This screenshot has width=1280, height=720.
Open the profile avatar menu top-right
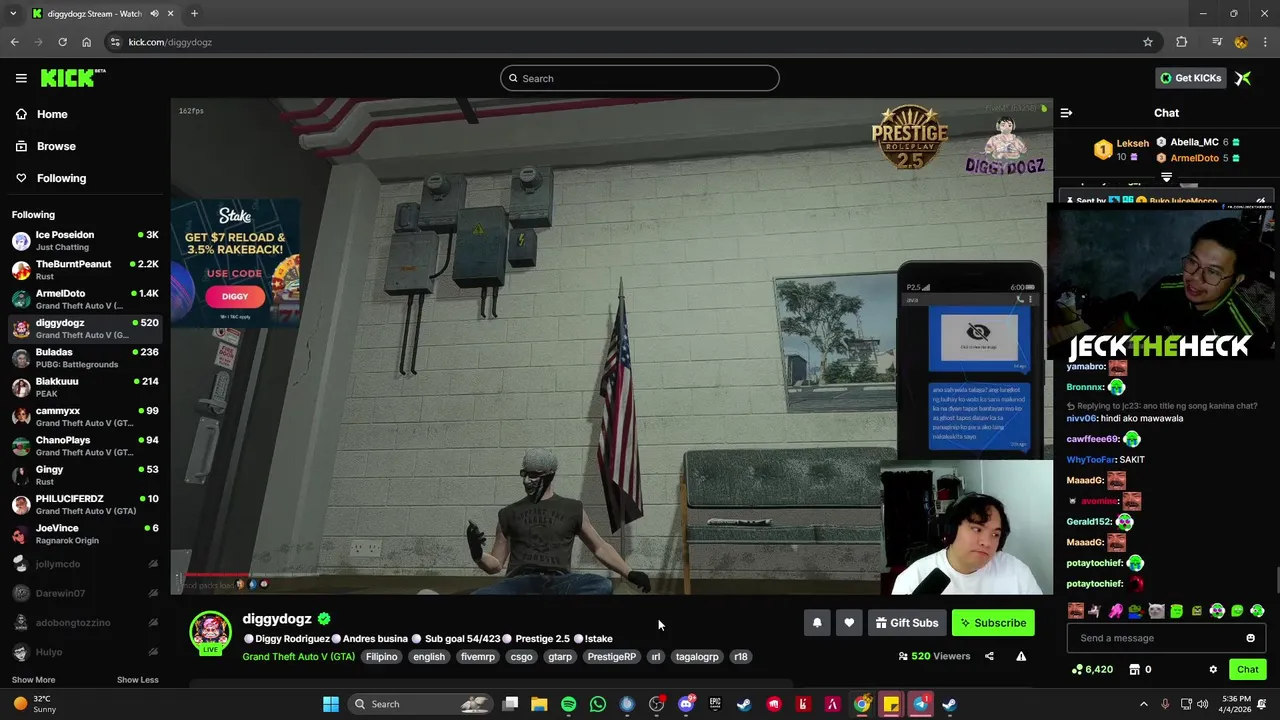[1243, 78]
